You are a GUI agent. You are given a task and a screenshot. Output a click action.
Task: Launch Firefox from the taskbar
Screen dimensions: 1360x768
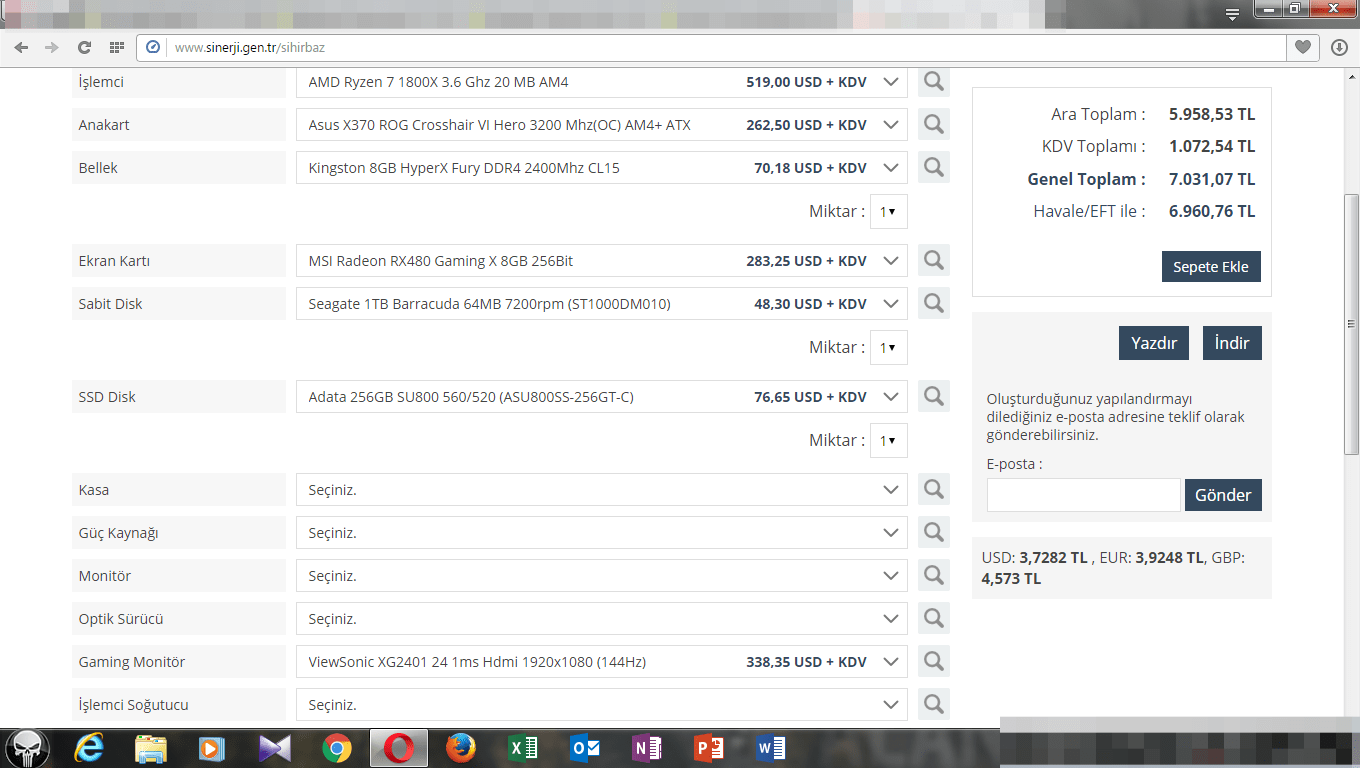[x=461, y=748]
